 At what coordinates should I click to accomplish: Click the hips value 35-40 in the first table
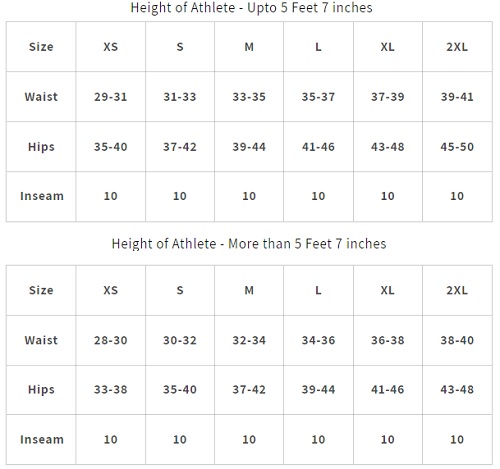point(111,147)
